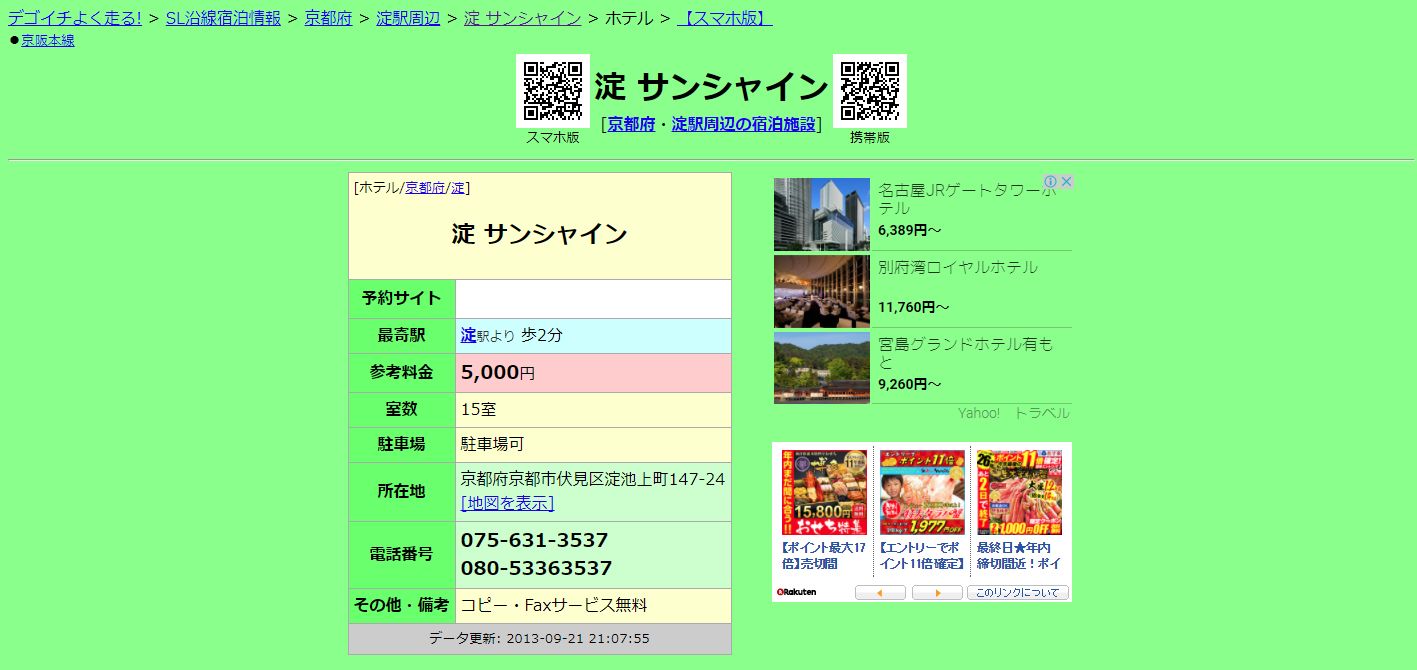Open 淀駅周辺の宿泊施設 link under title
1417x670 pixels.
(x=743, y=124)
